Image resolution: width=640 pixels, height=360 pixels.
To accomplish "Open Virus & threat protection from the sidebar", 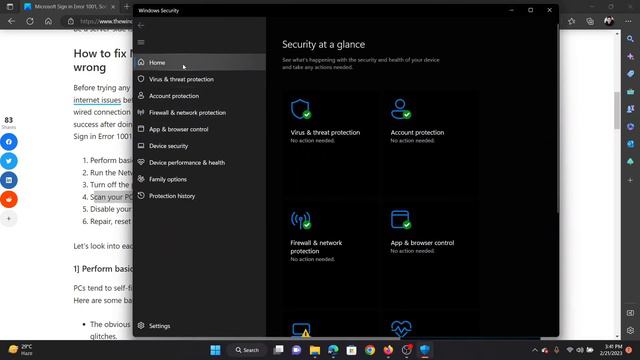I will point(200,79).
